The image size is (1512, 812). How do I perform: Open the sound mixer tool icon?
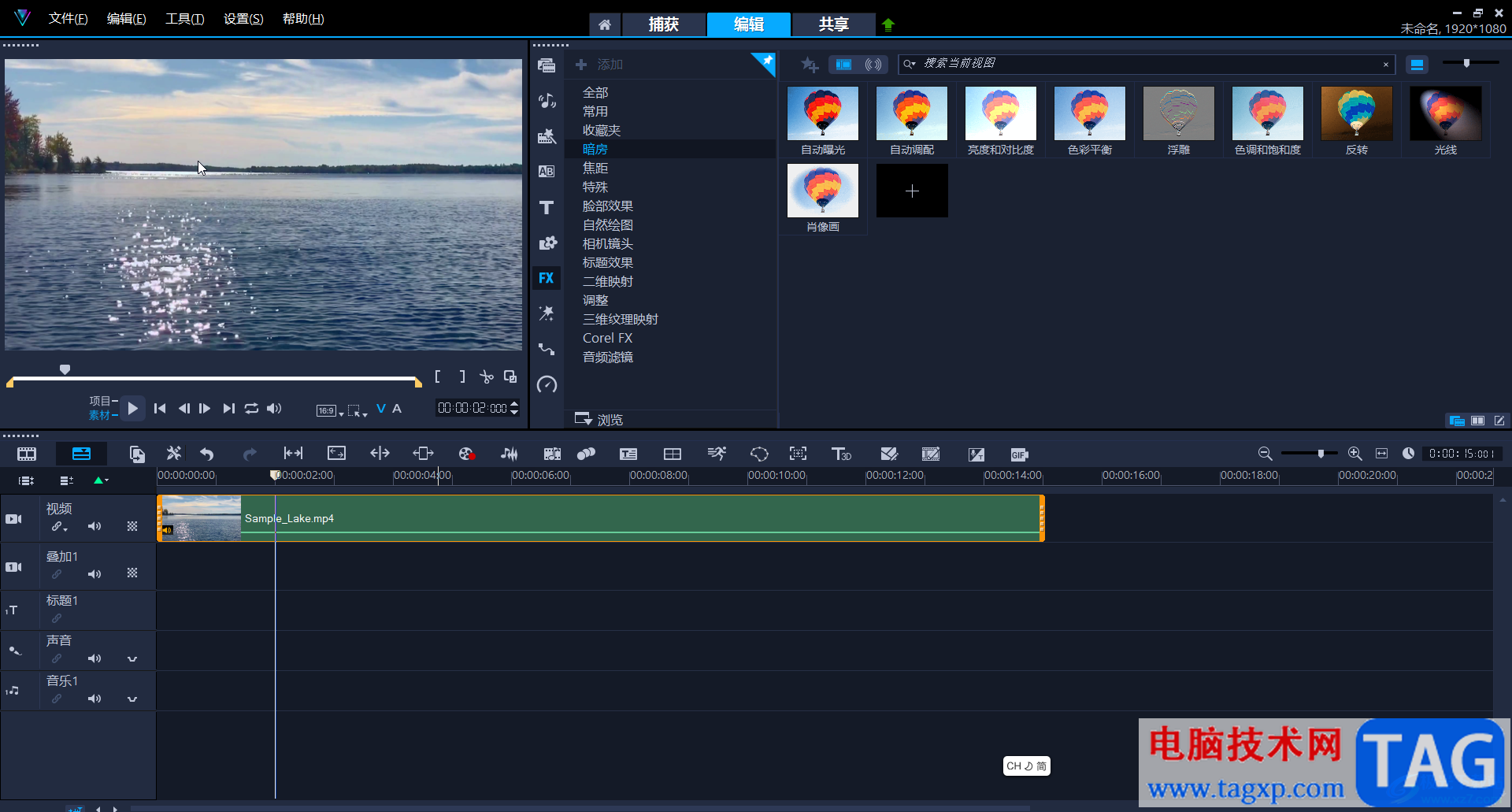click(510, 454)
